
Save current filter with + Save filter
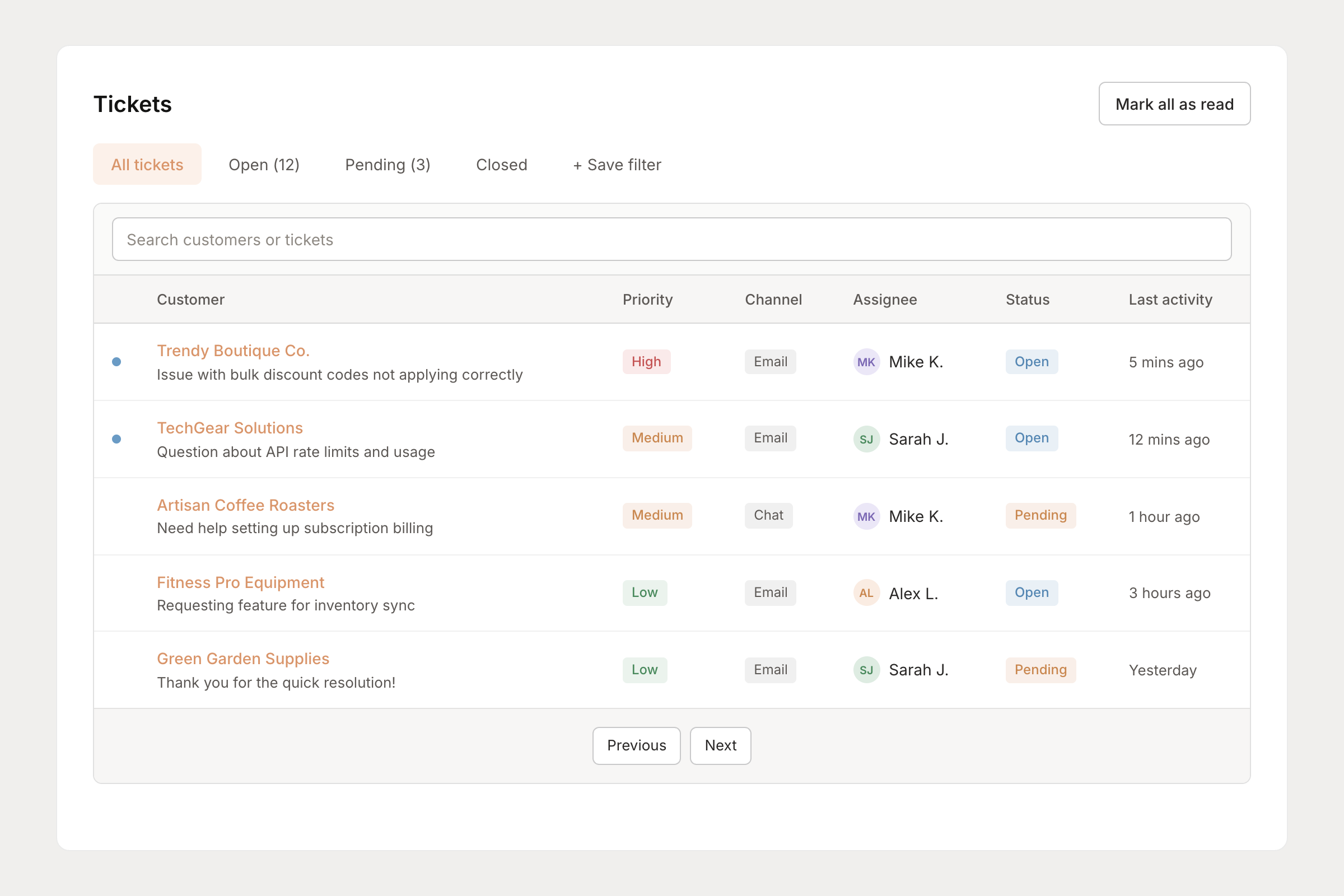click(616, 165)
